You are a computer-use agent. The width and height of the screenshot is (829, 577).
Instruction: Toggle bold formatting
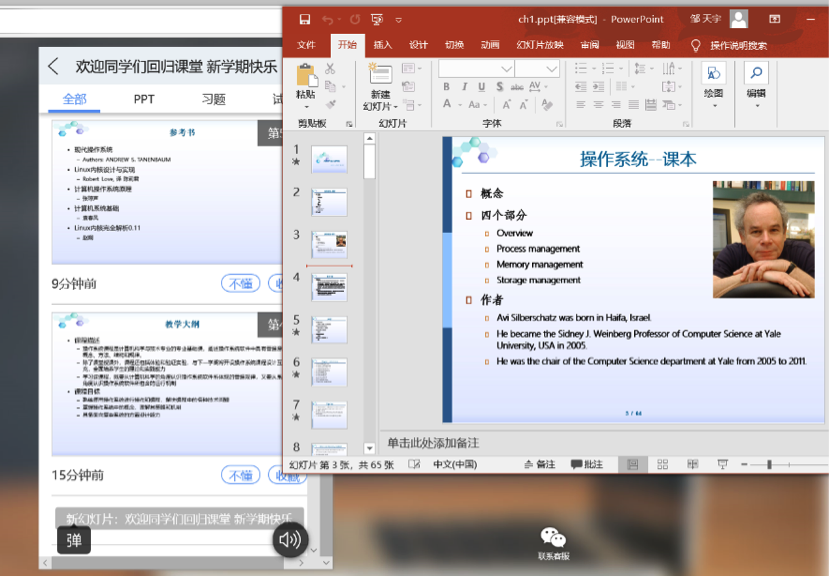(447, 87)
